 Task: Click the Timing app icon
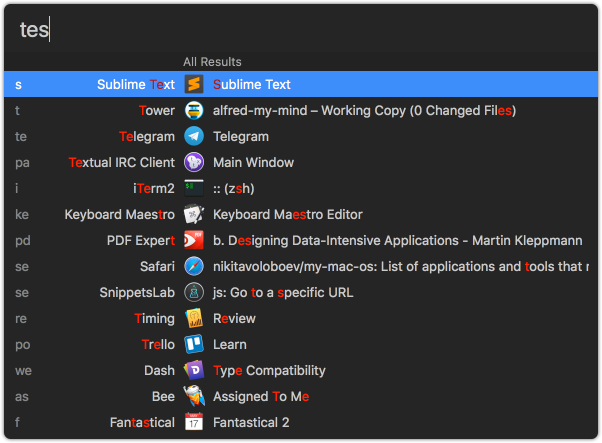click(x=194, y=318)
